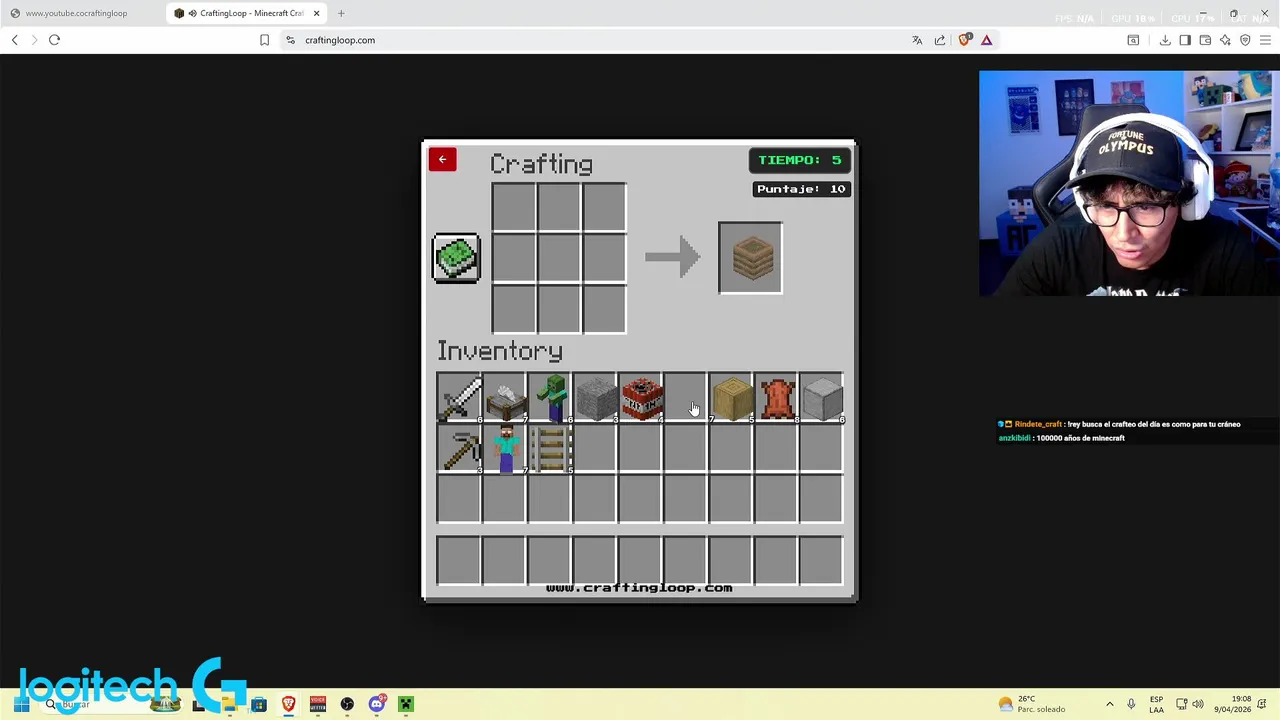Open Brave Shields lion icon
This screenshot has height=720, width=1280.
(x=964, y=40)
